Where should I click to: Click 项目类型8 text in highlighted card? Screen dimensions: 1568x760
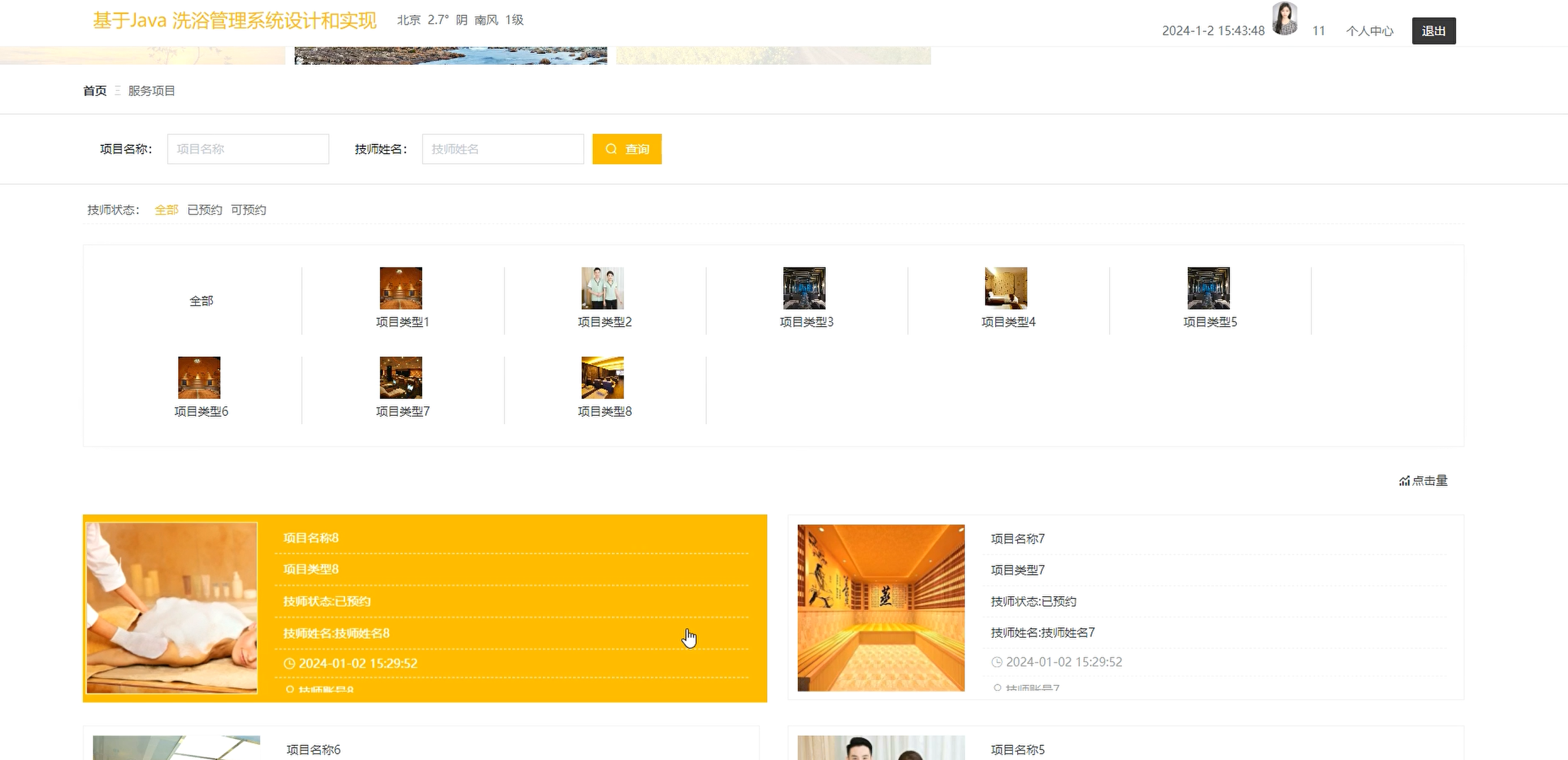pos(310,569)
